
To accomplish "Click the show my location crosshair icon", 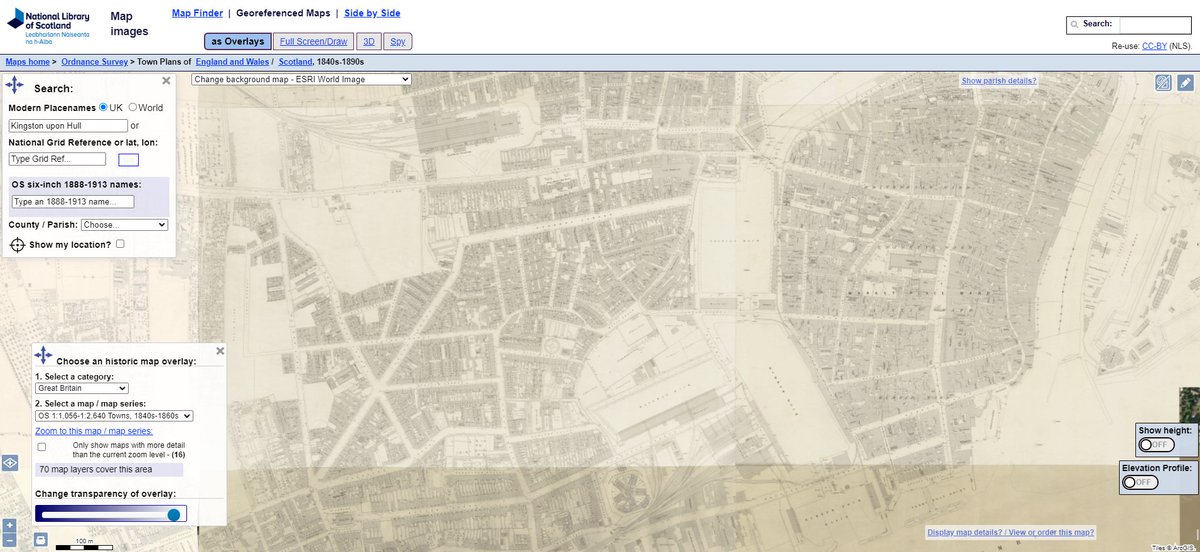I will (17, 244).
